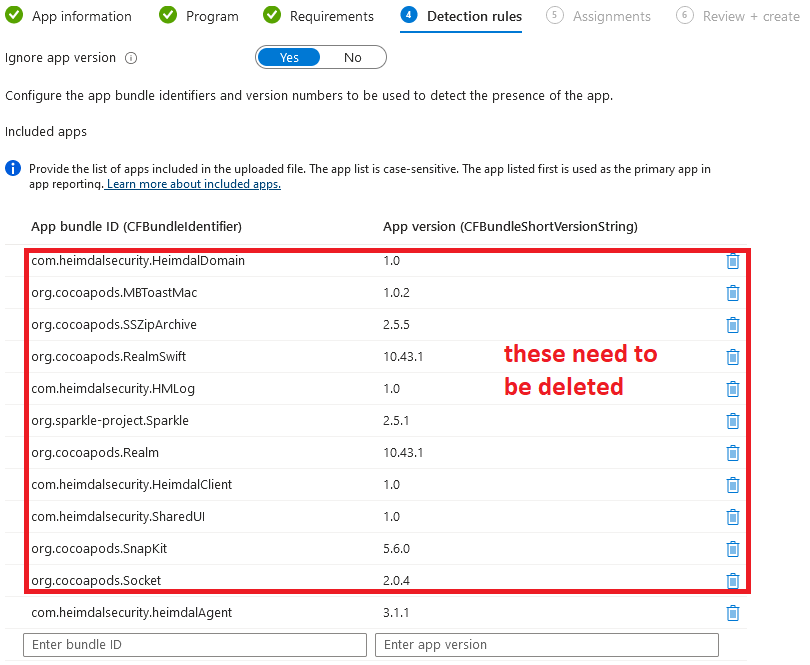Click the com.heimdalsecurity.heimdalAgent bundle ID
Viewport: 810px width, 665px height.
pos(132,613)
